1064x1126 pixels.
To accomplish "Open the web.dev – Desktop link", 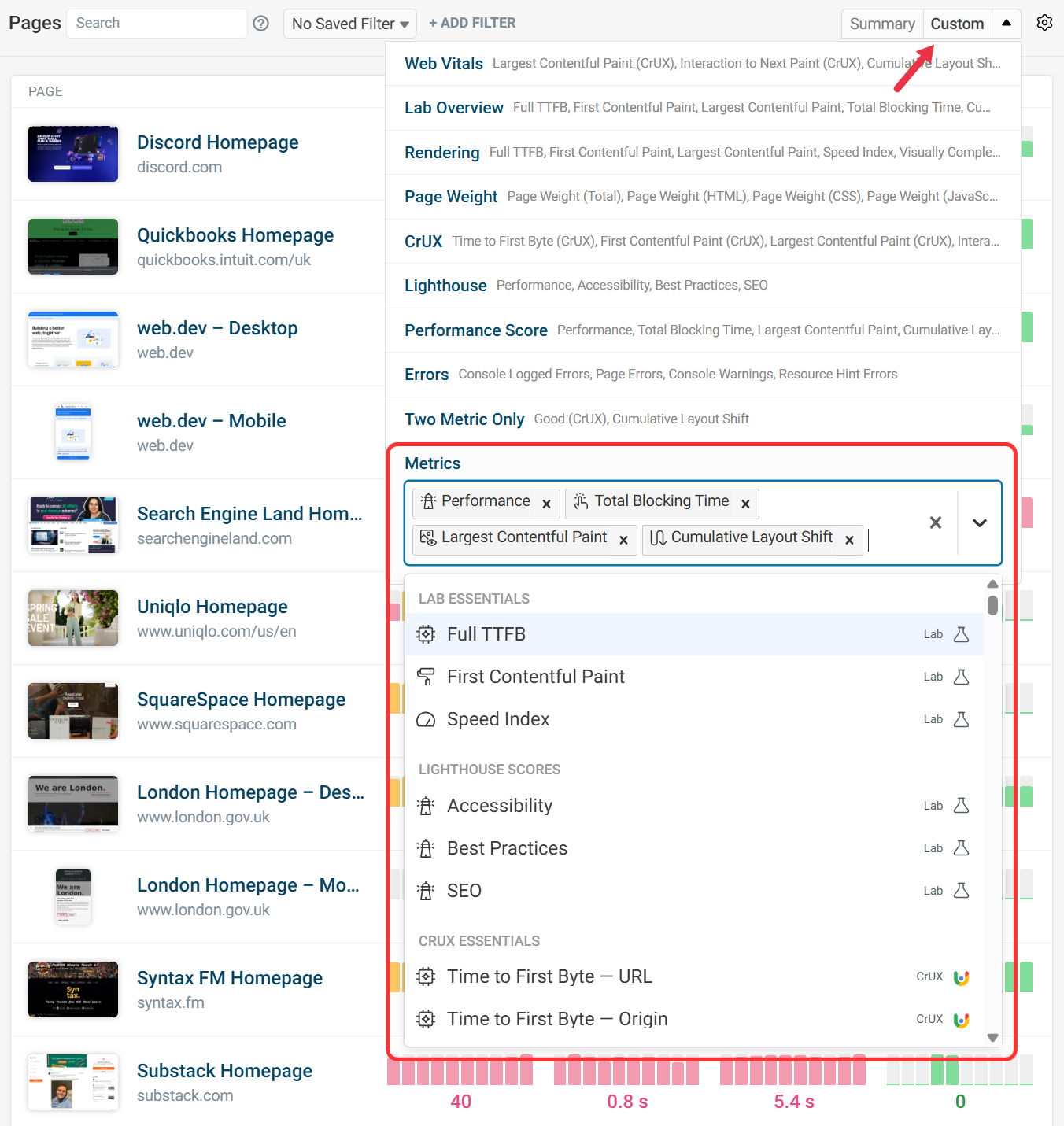I will click(217, 328).
